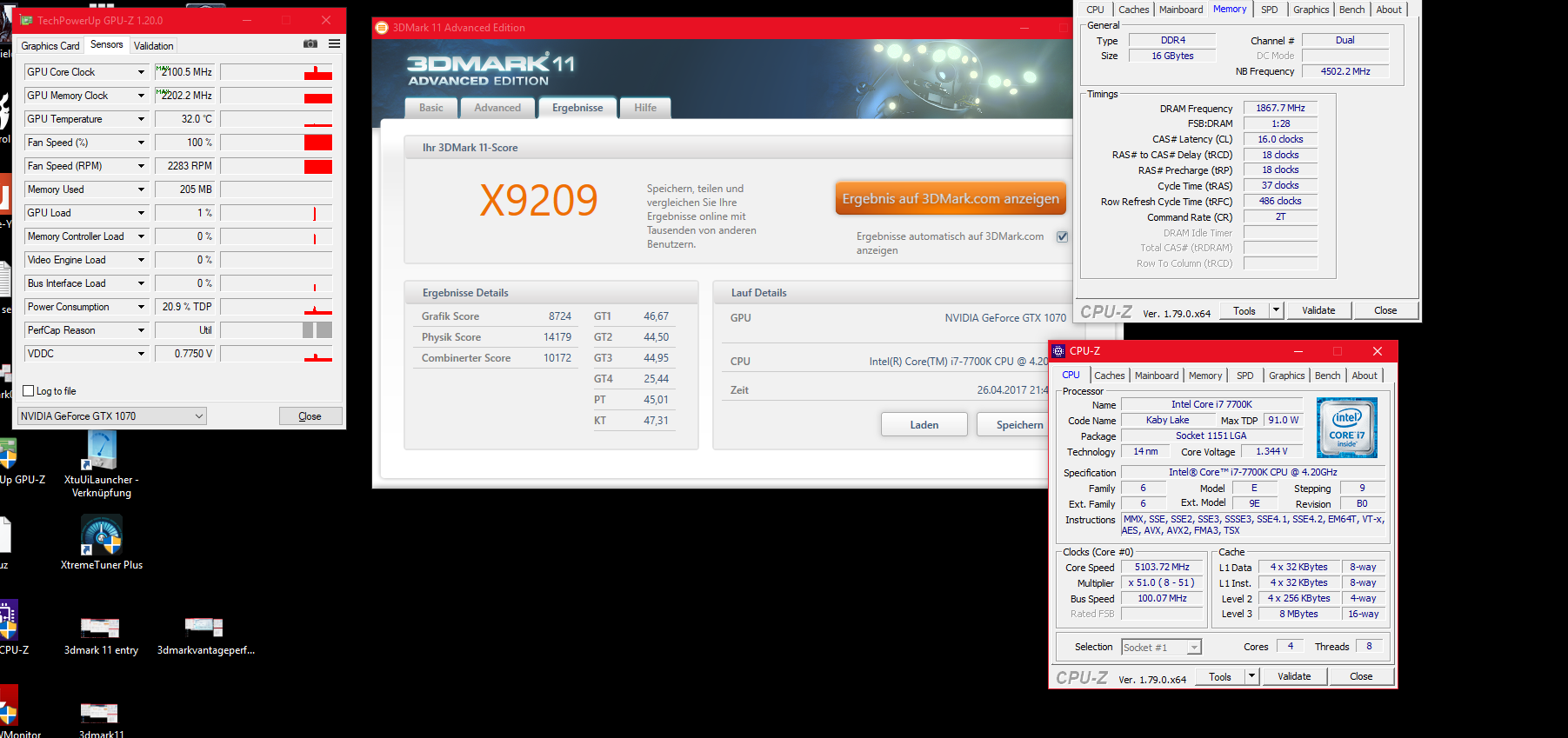The height and width of the screenshot is (738, 1568).
Task: Switch to SPD tab in lower CPU-Z window
Action: point(1245,376)
